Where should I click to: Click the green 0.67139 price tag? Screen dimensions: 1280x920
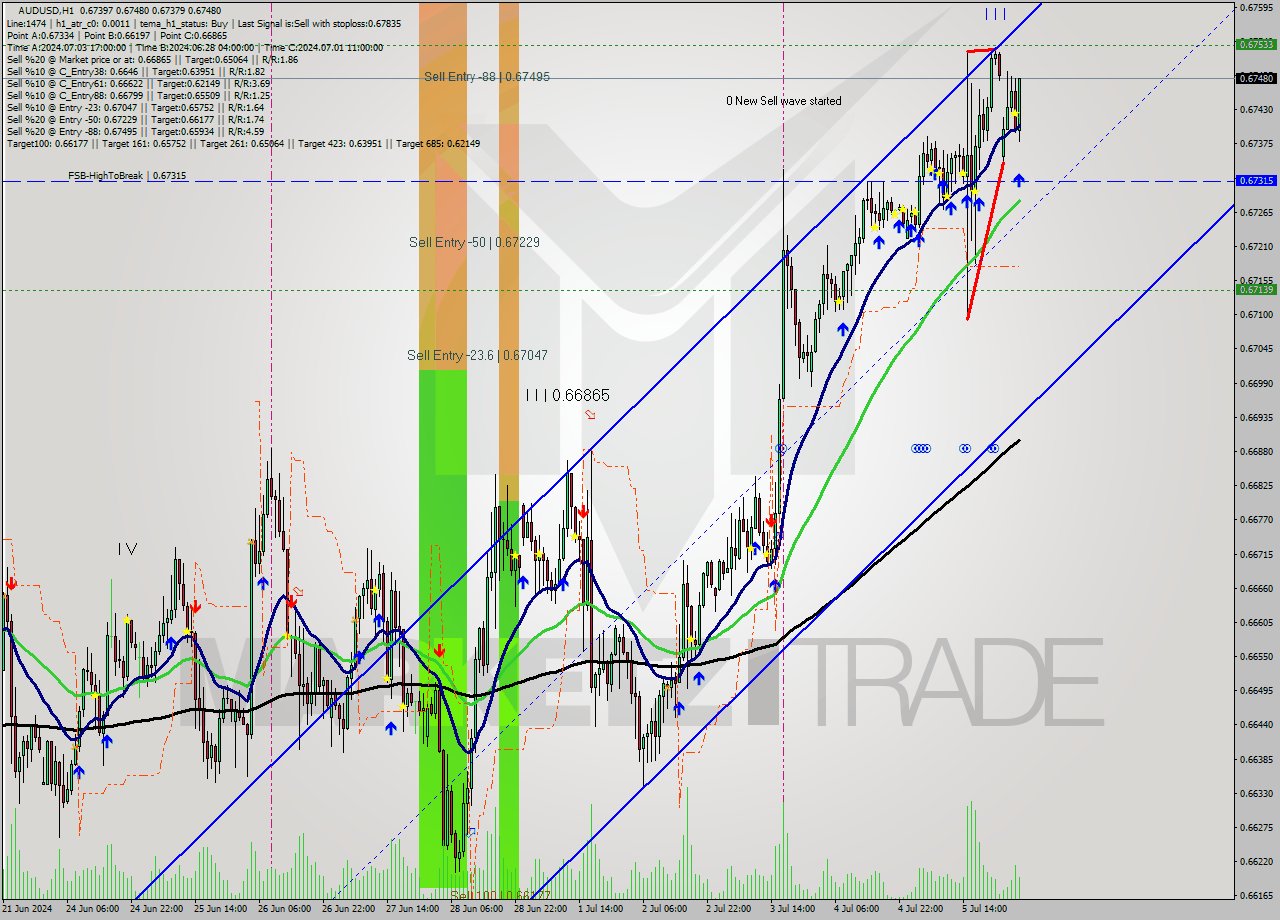(1256, 289)
